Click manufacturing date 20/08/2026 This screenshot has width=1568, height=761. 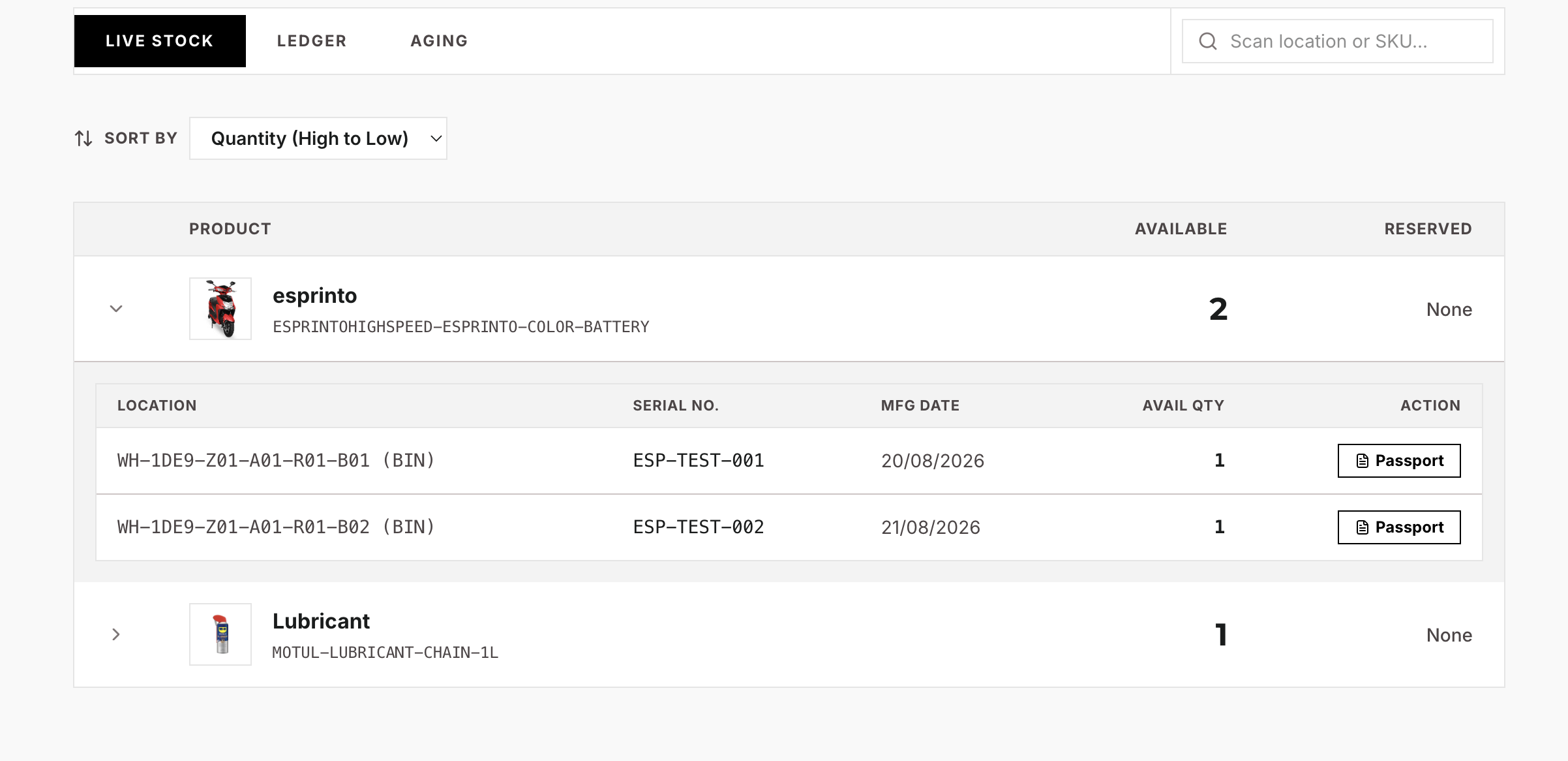933,461
